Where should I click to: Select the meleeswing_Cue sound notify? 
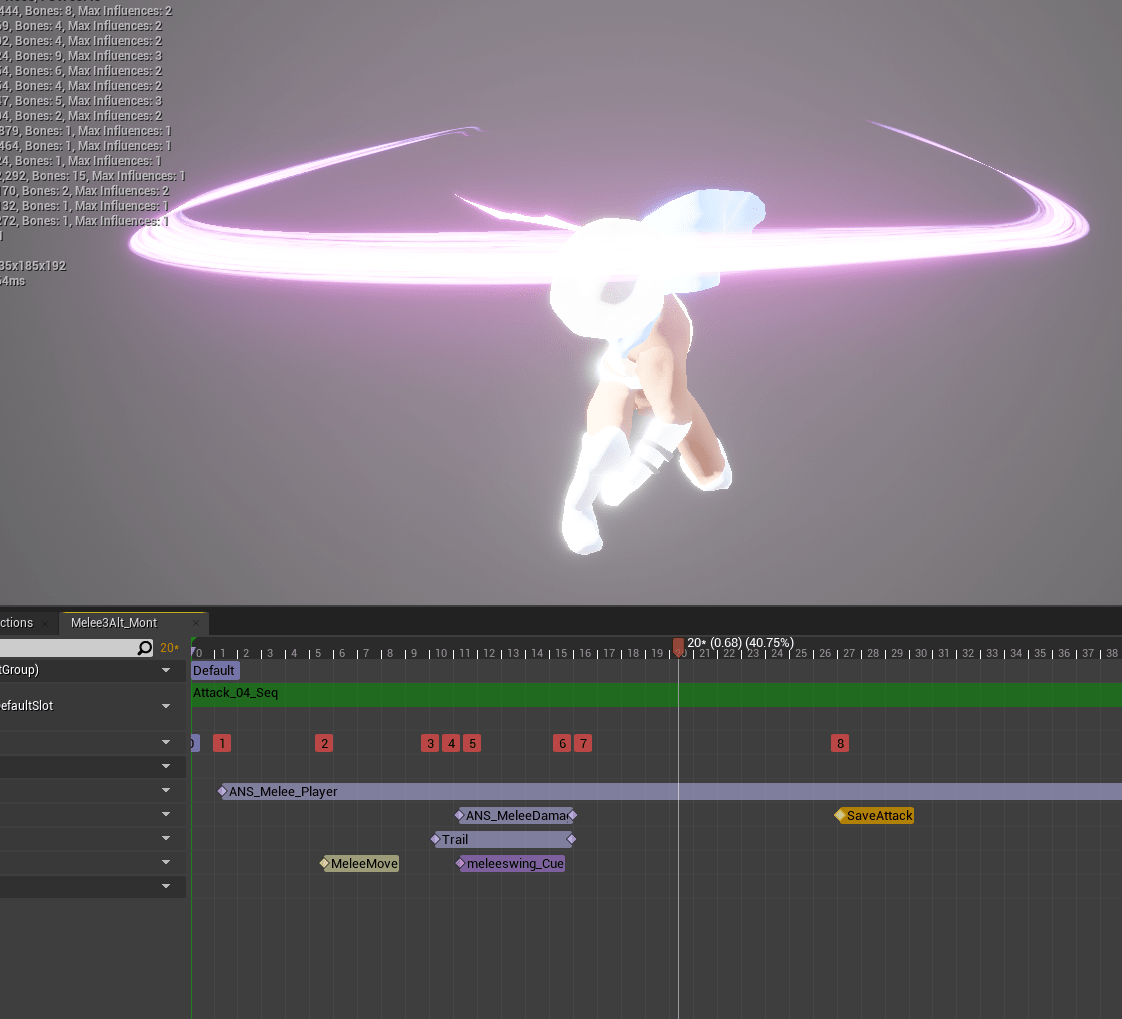point(515,864)
